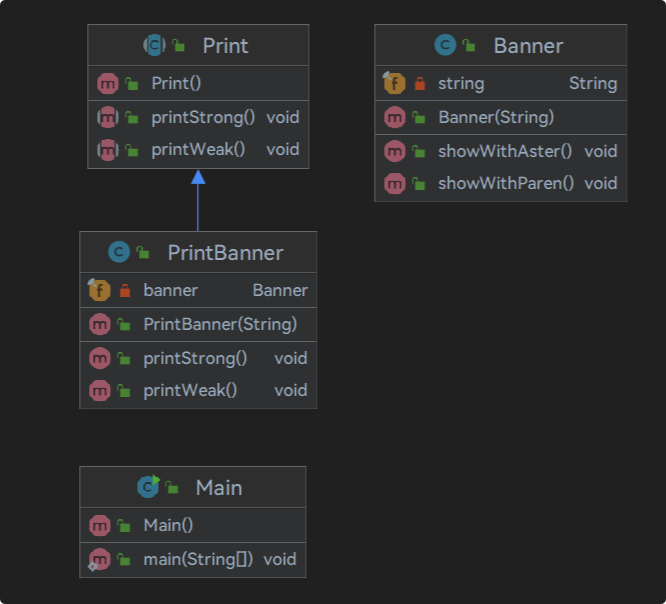
Task: Select the Print class header
Action: tap(198, 45)
